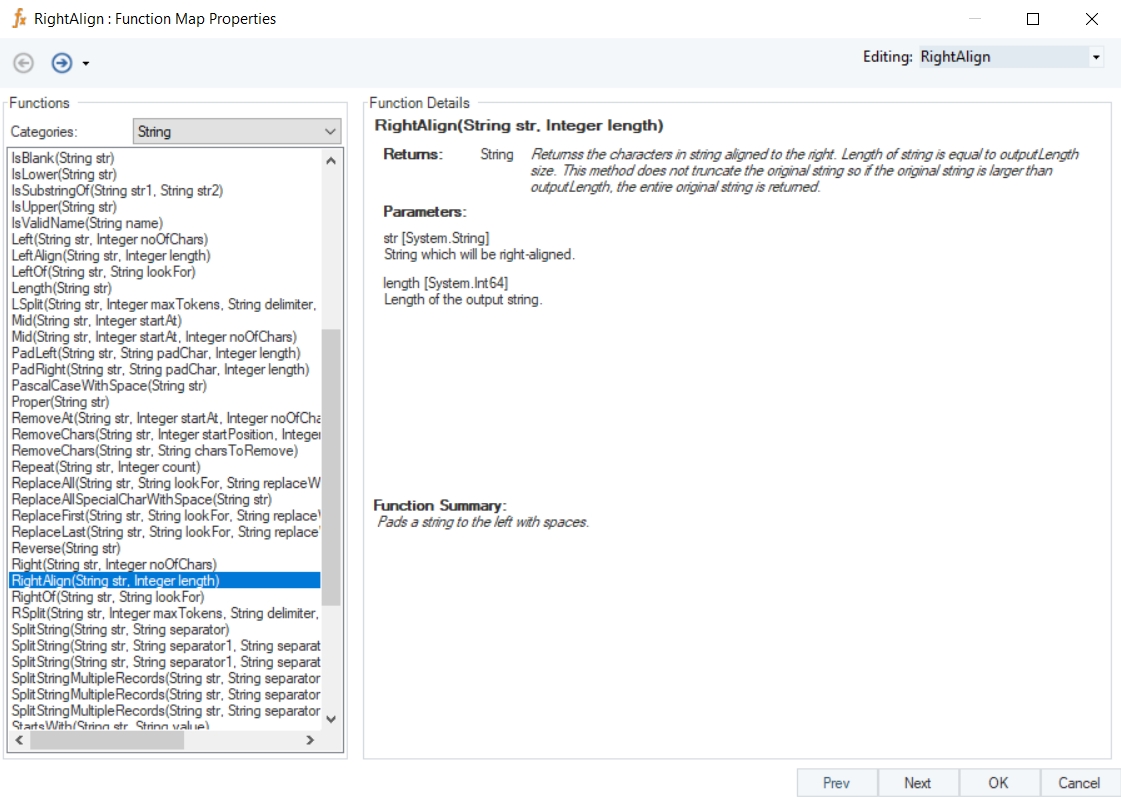The height and width of the screenshot is (797, 1121).
Task: Click the horizontal scroll right arrow
Action: point(310,741)
